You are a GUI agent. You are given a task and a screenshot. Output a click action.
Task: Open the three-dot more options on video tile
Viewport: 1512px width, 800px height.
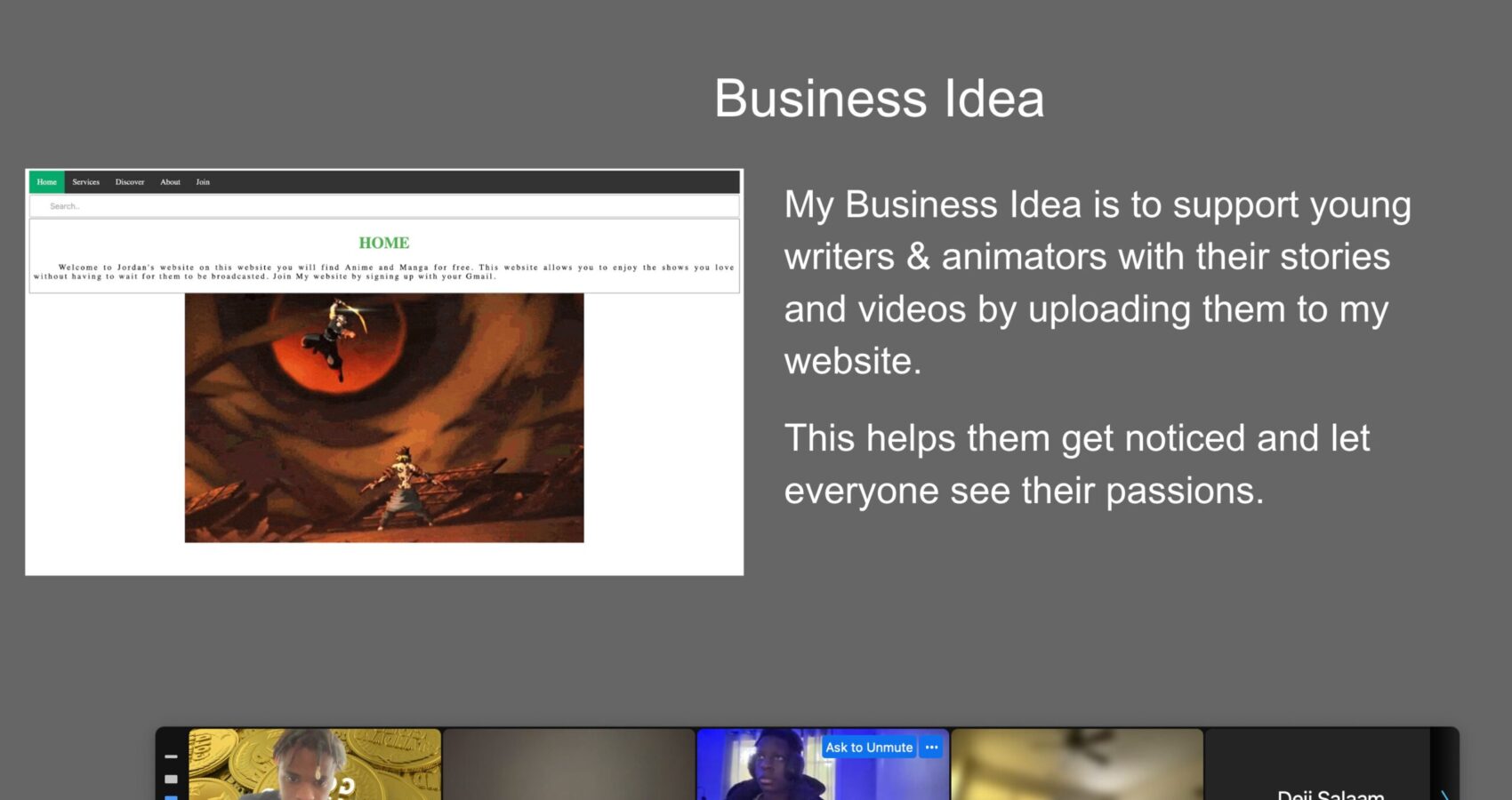pyautogui.click(x=931, y=748)
